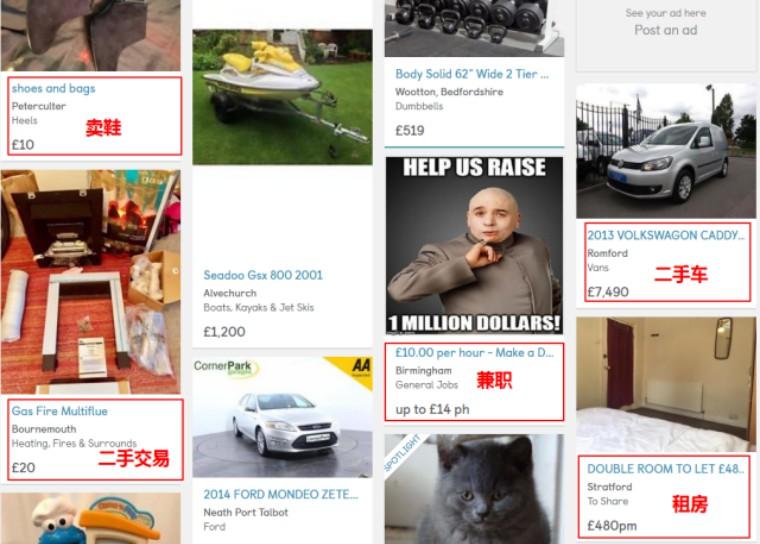Click the grey kitten photo
The image size is (760, 544).
coord(475,489)
